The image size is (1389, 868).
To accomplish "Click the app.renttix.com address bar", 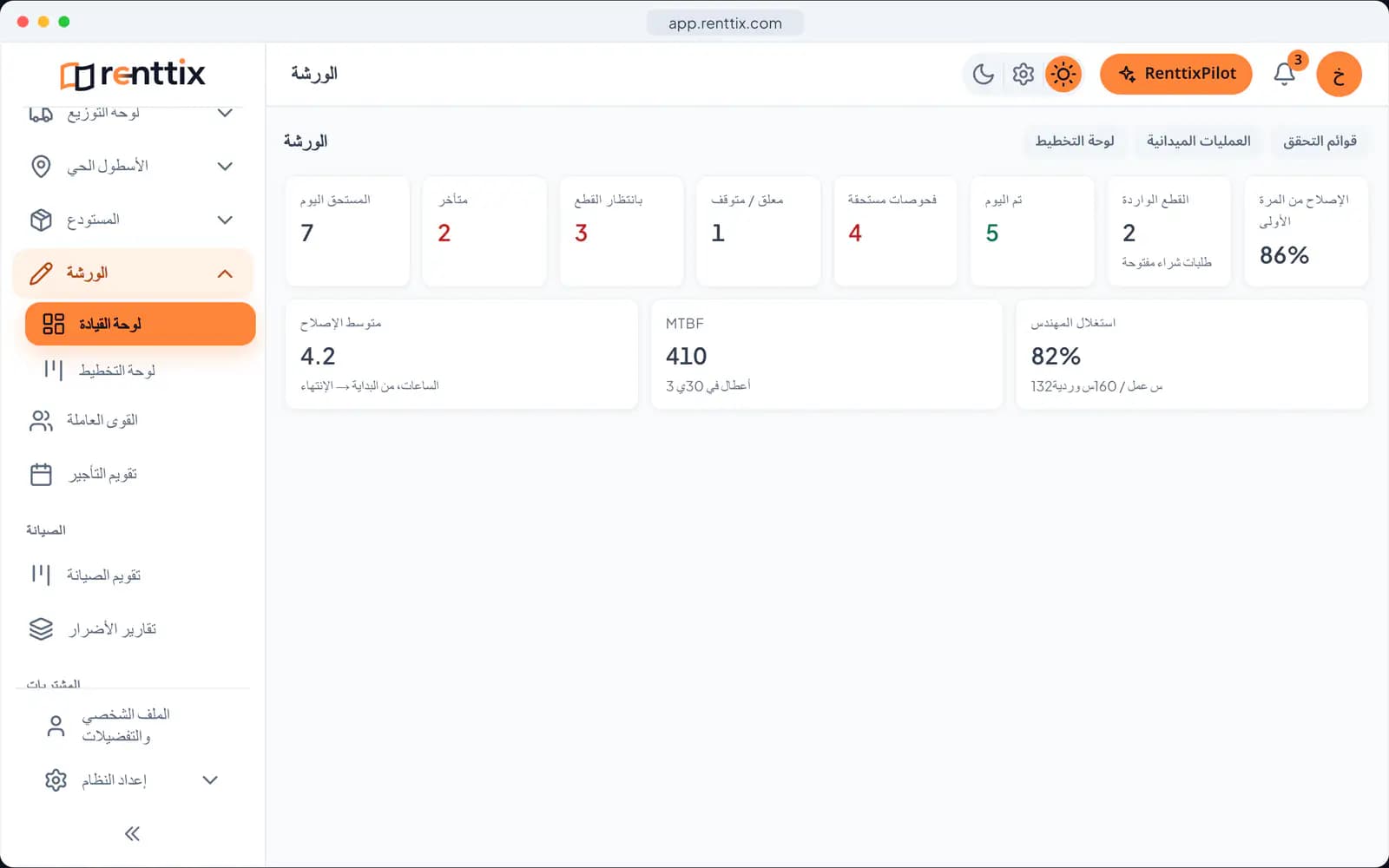I will 725,23.
